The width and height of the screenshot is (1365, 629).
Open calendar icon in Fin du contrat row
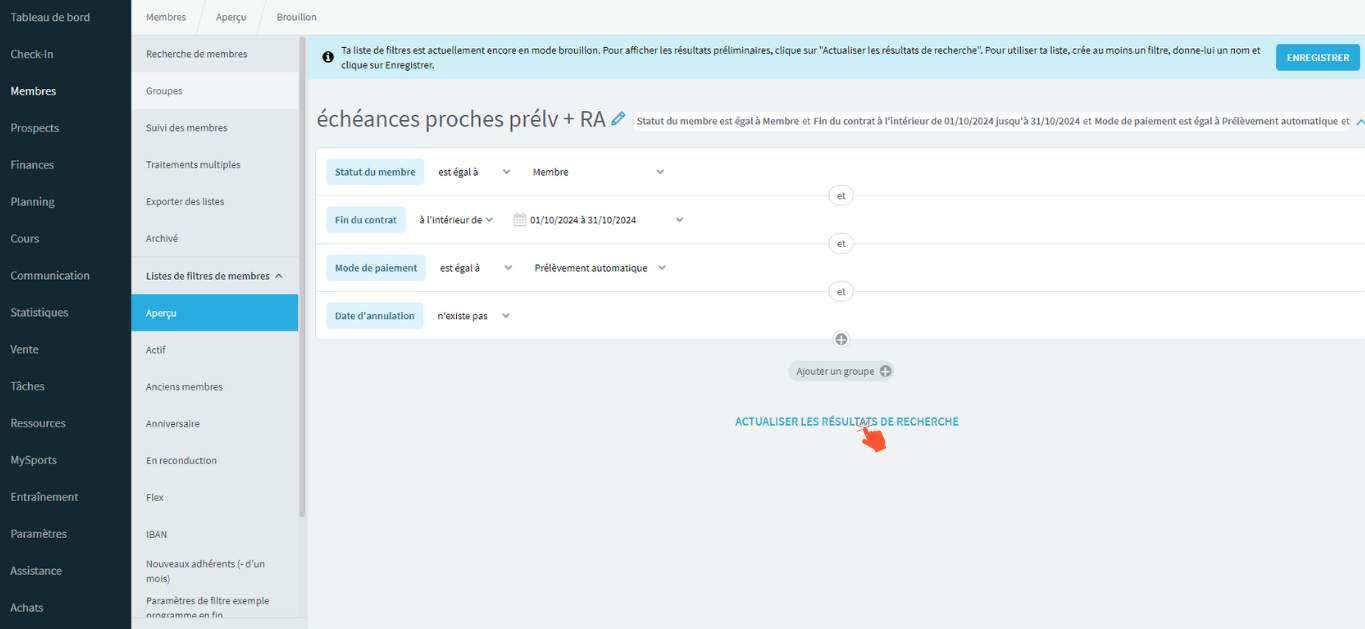(519, 220)
